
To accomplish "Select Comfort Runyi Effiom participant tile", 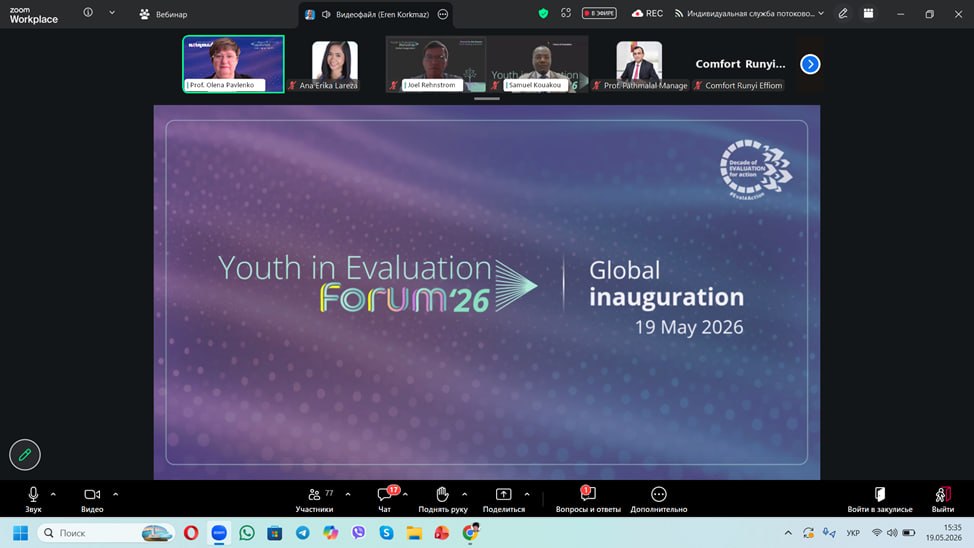I will click(740, 65).
